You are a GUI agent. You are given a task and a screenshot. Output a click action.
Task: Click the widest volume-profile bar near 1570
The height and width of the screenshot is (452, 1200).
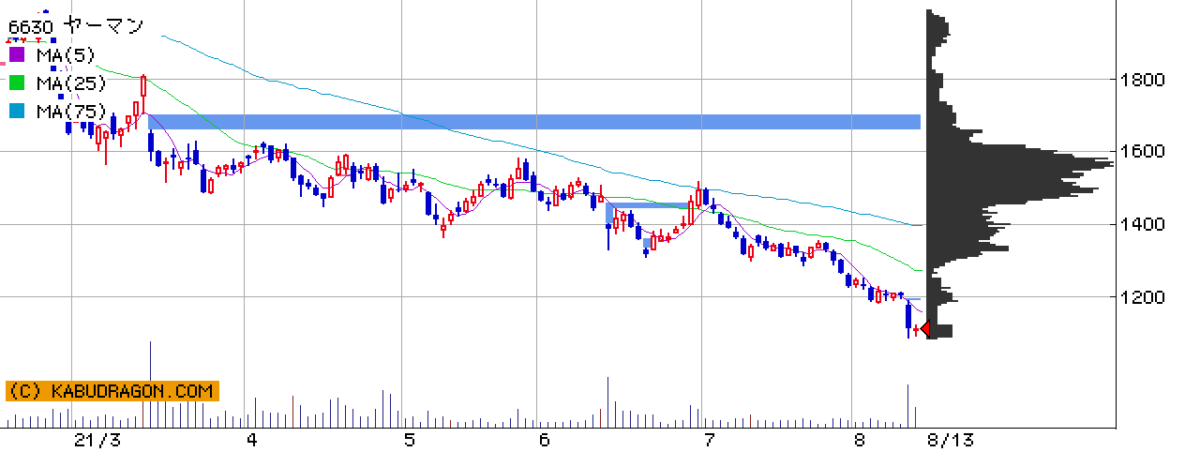1020,164
